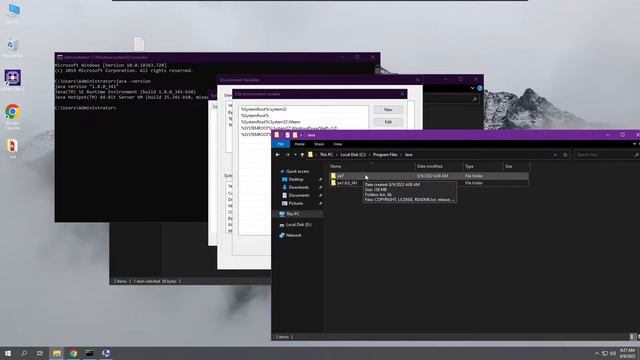Select the %SystemRoot% path entry
Viewport: 640px width, 360px height.
click(x=303, y=116)
